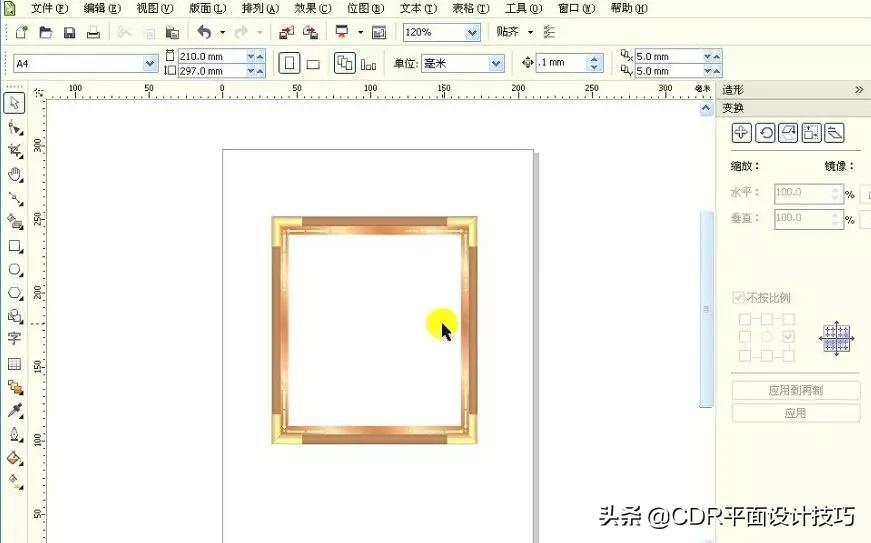Click the 造形 docker title
The image size is (871, 543).
[x=733, y=89]
